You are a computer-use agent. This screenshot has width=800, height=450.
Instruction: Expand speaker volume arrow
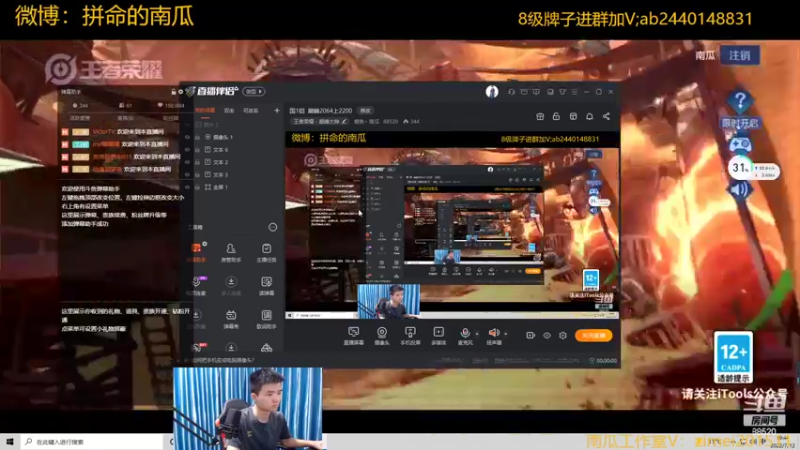point(506,334)
